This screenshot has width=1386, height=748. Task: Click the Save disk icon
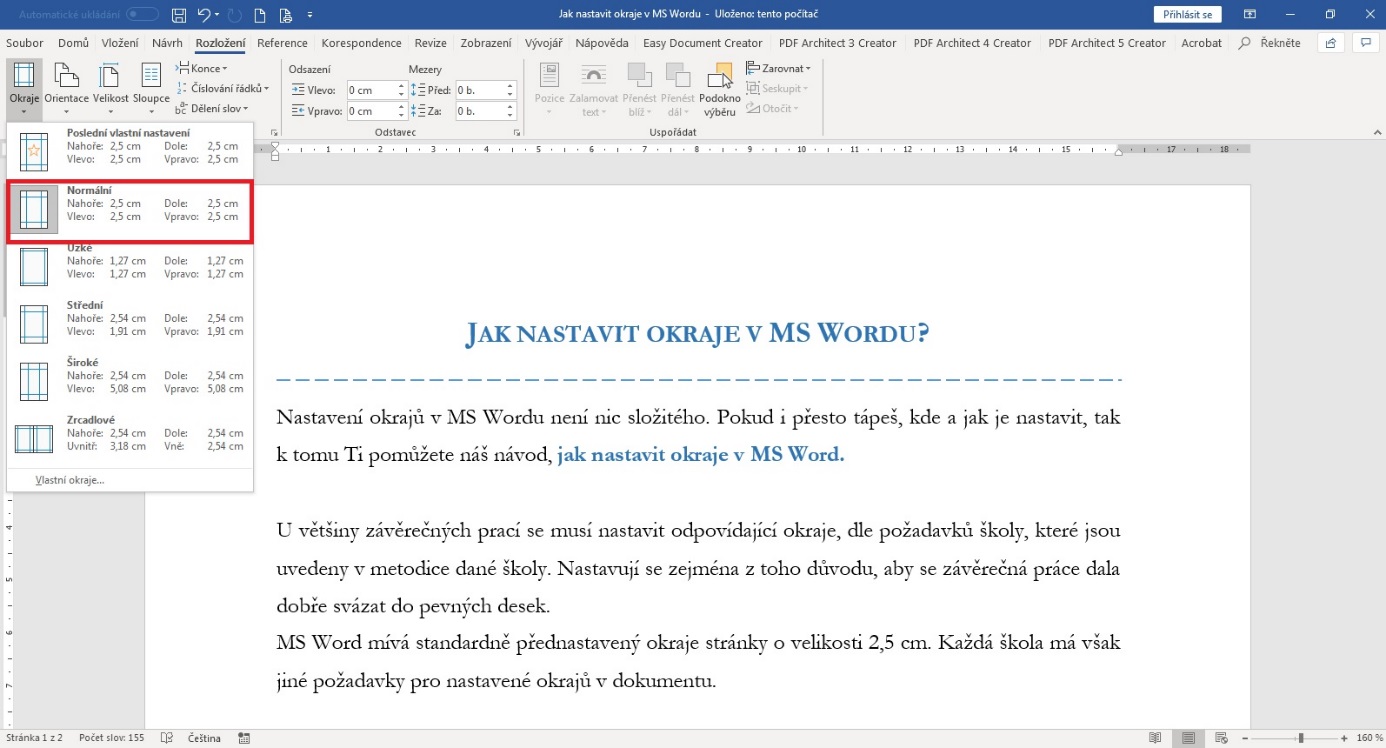coord(179,15)
